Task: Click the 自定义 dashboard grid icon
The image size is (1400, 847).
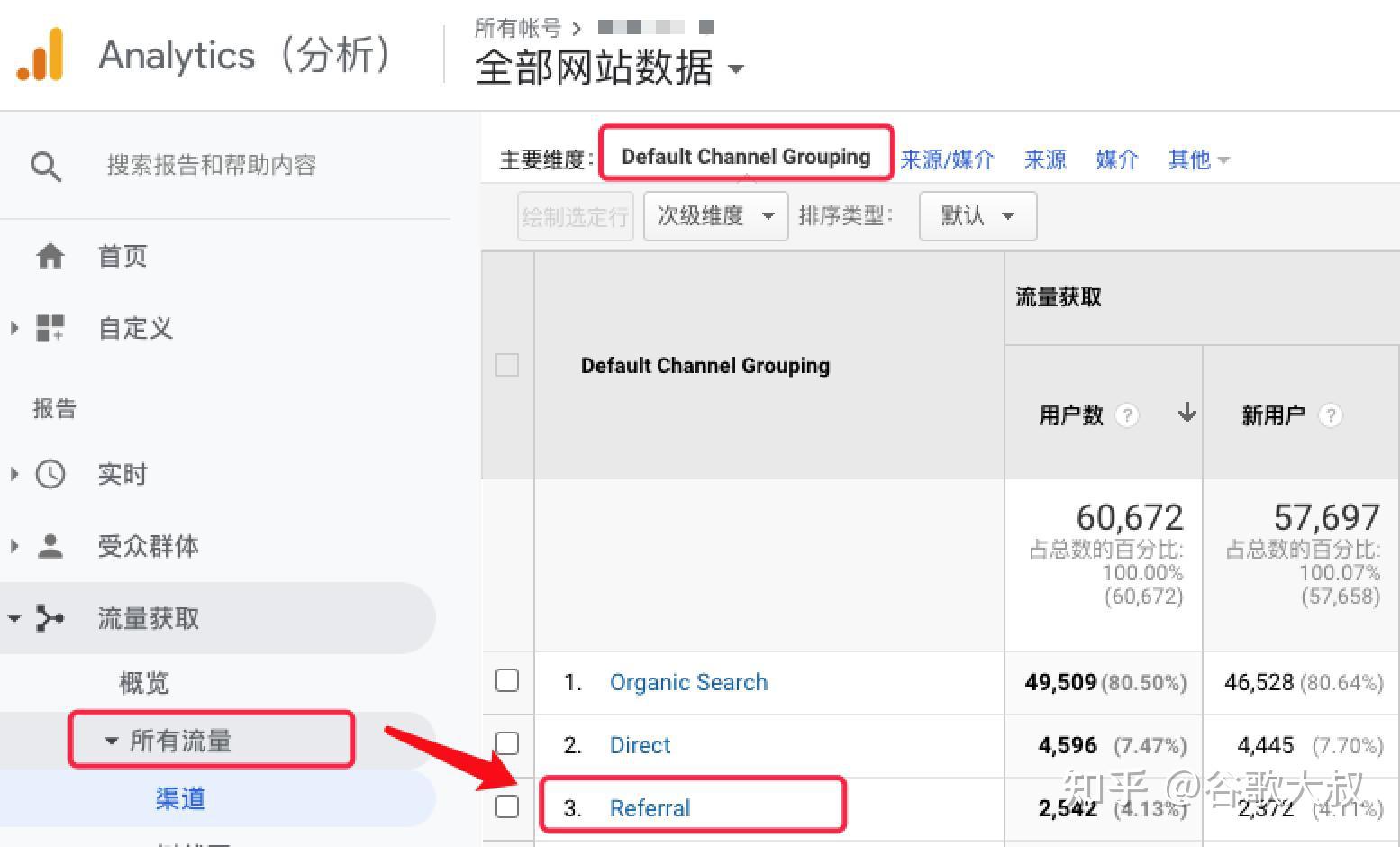Action: (x=50, y=328)
